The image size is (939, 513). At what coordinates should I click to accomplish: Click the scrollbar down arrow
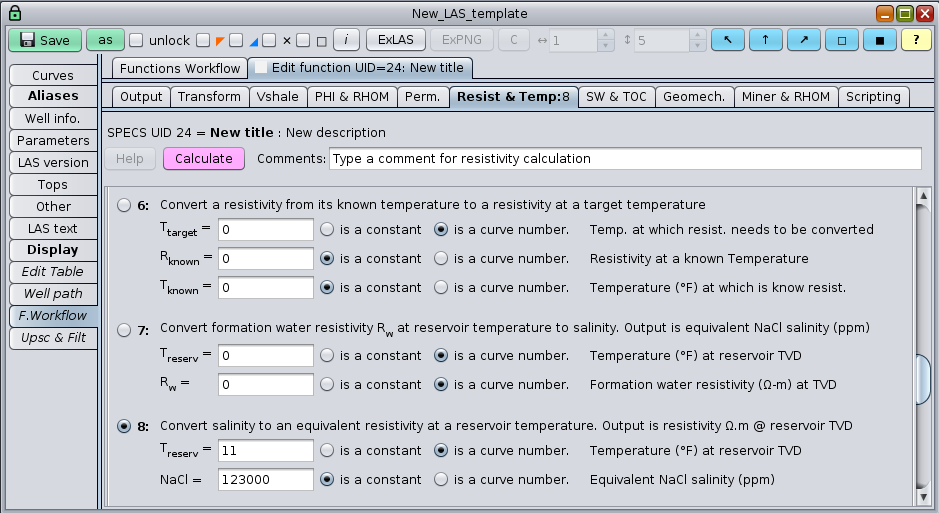pos(923,497)
